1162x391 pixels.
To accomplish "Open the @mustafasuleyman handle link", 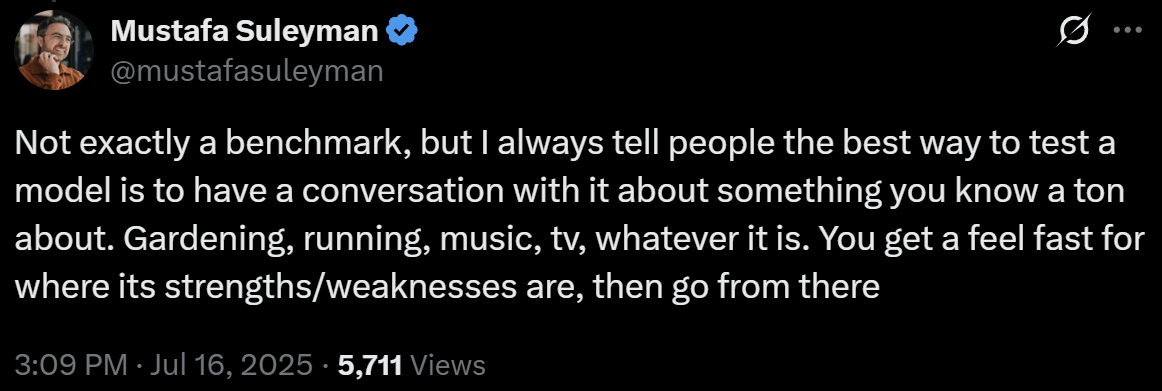I will [246, 71].
